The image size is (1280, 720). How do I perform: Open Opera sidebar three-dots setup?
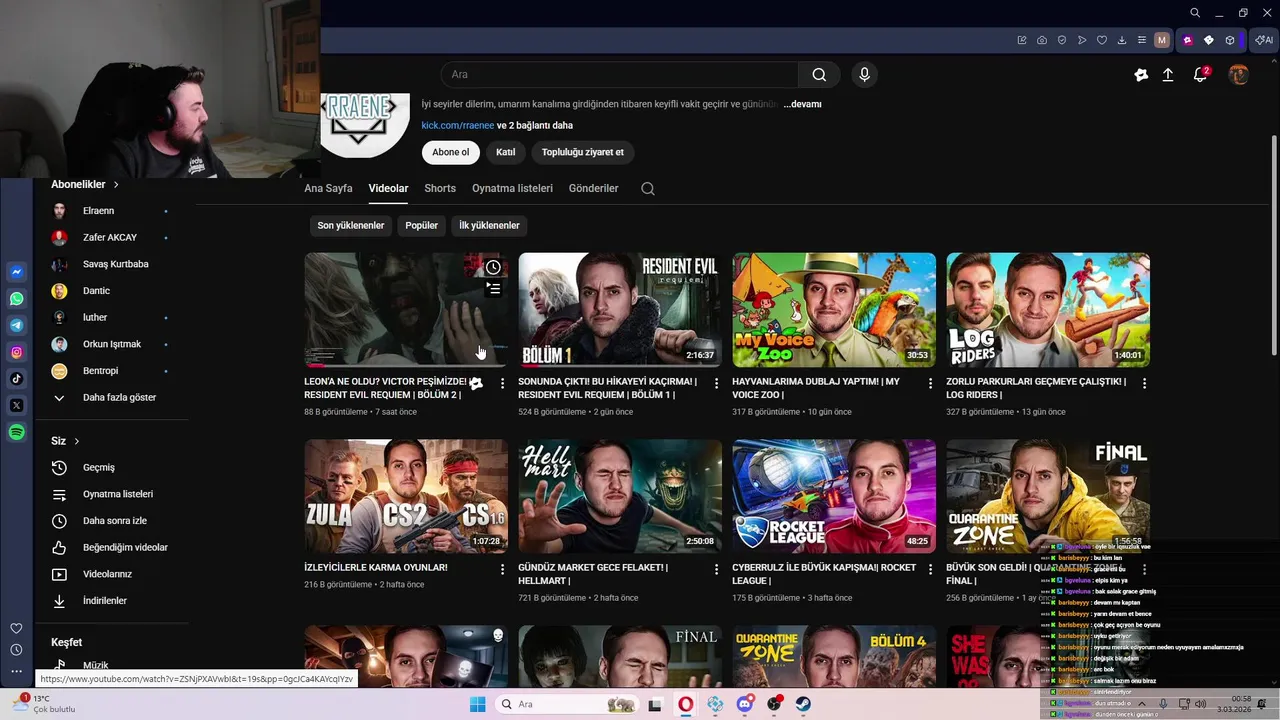point(16,671)
